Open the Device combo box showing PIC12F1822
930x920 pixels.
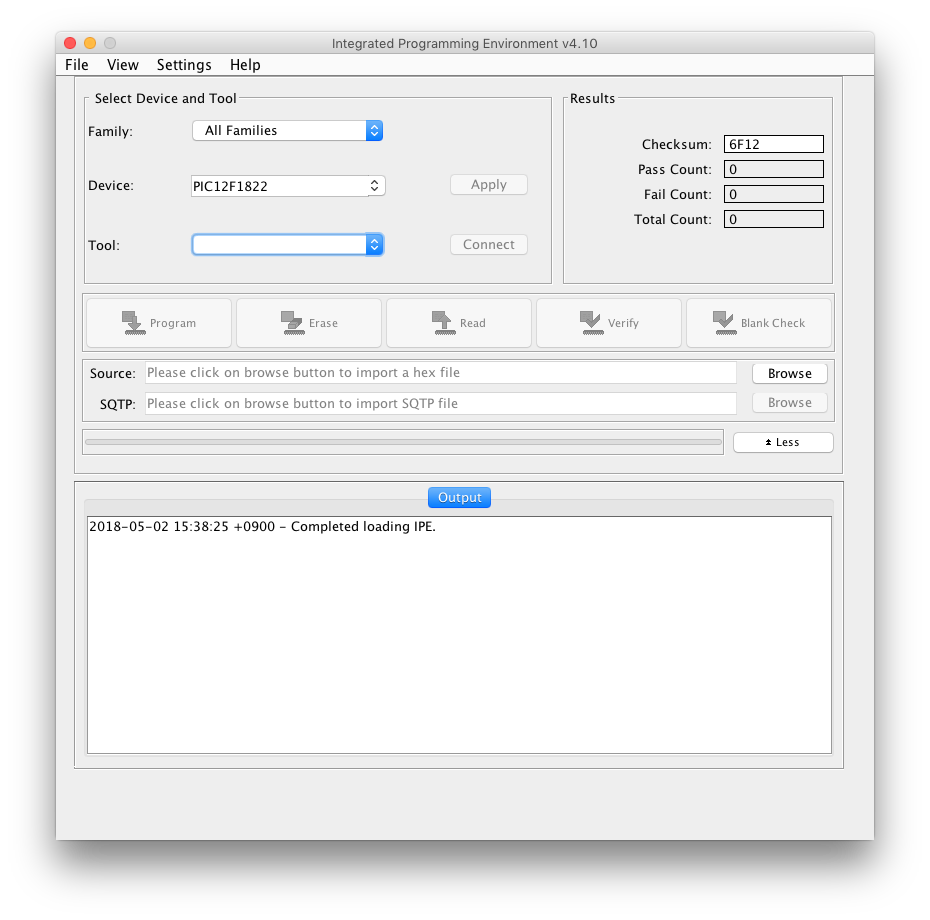288,186
